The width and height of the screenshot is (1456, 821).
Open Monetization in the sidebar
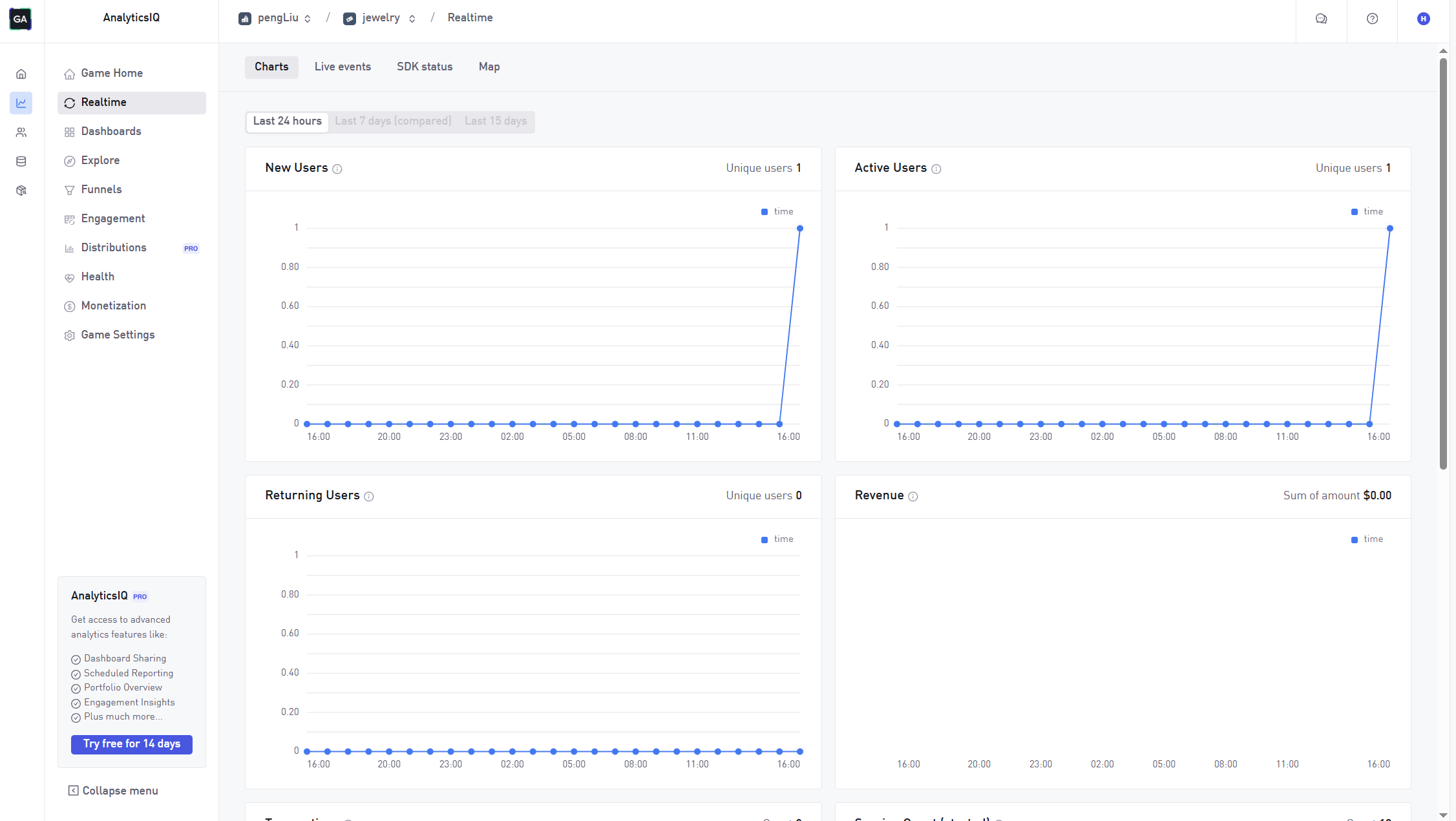(132, 306)
